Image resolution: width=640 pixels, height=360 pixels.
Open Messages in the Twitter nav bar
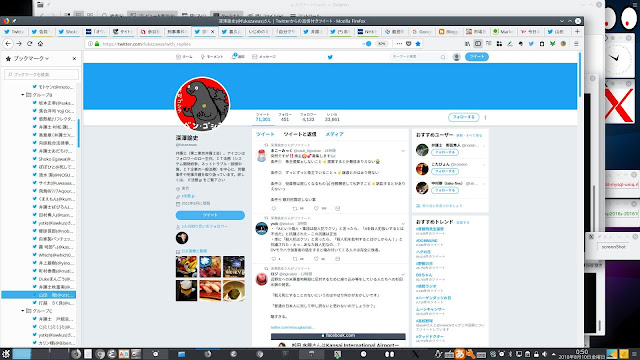coord(264,57)
